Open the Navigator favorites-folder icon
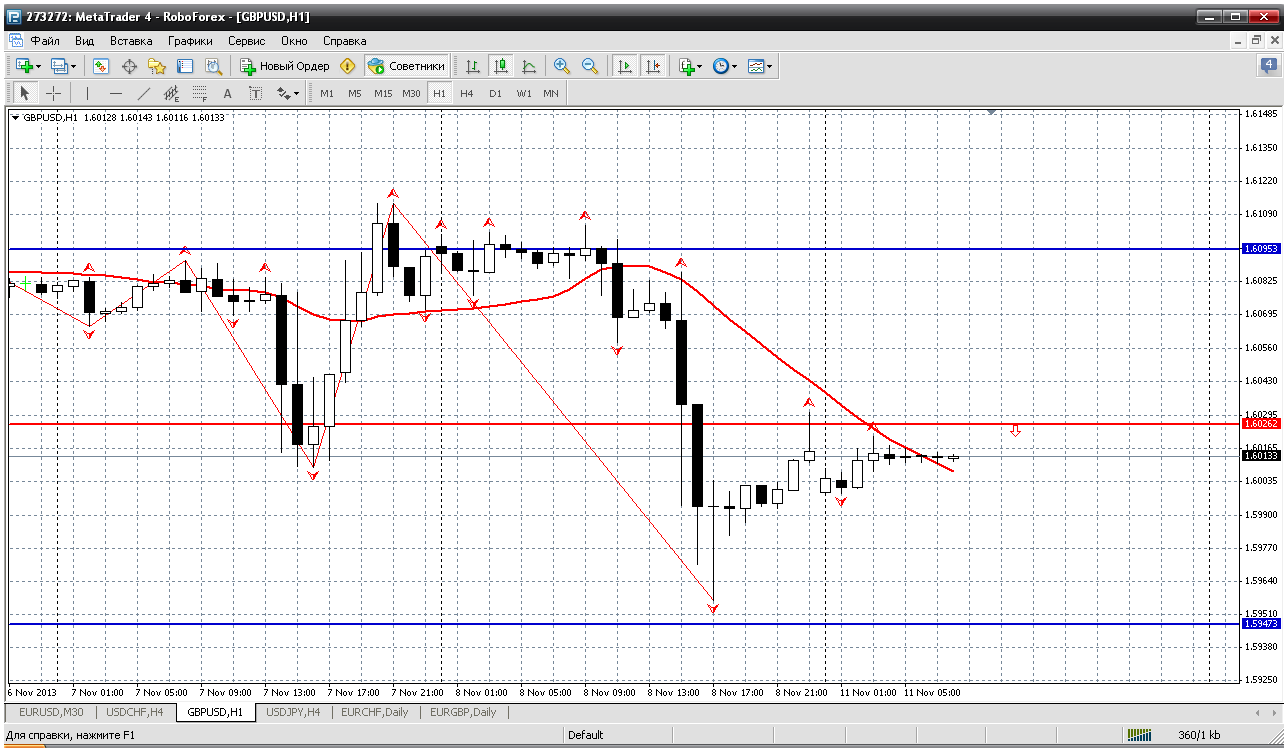The height and width of the screenshot is (748, 1288). (x=157, y=66)
